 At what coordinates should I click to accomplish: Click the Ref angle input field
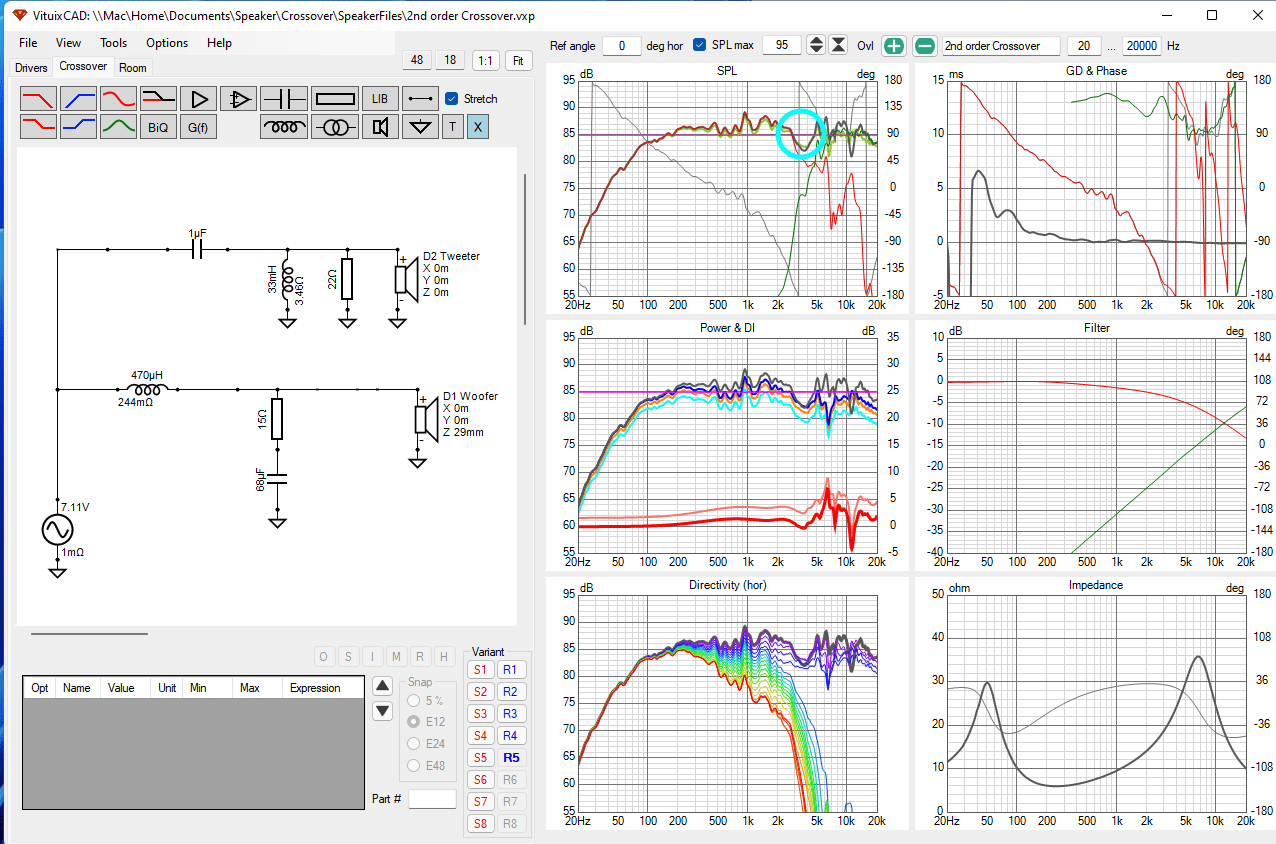click(x=622, y=46)
